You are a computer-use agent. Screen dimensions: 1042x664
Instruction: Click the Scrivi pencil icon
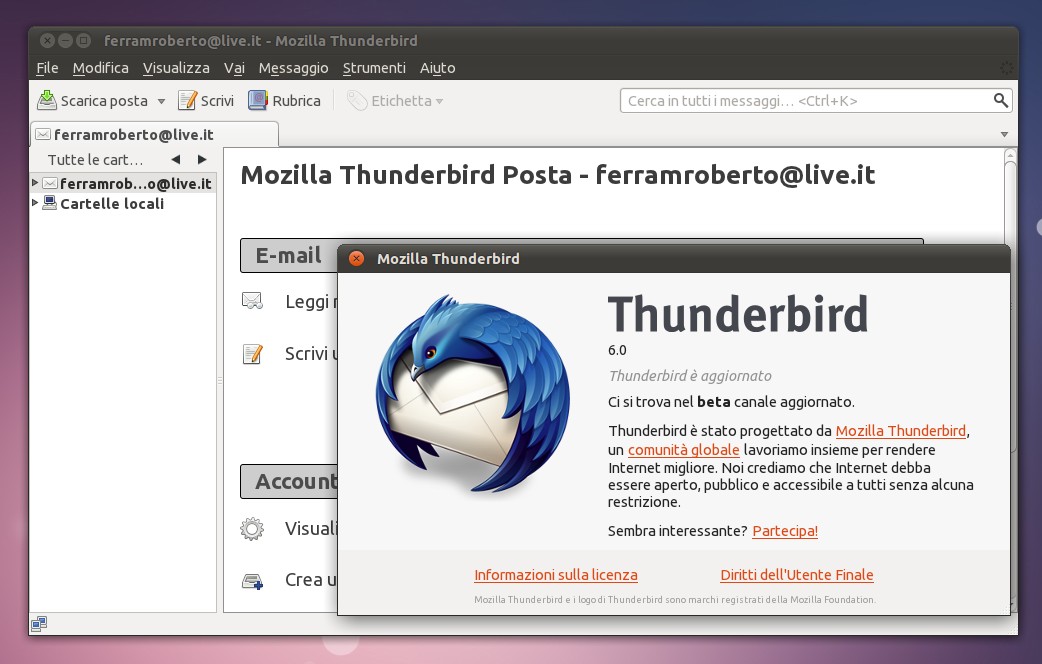coord(187,100)
